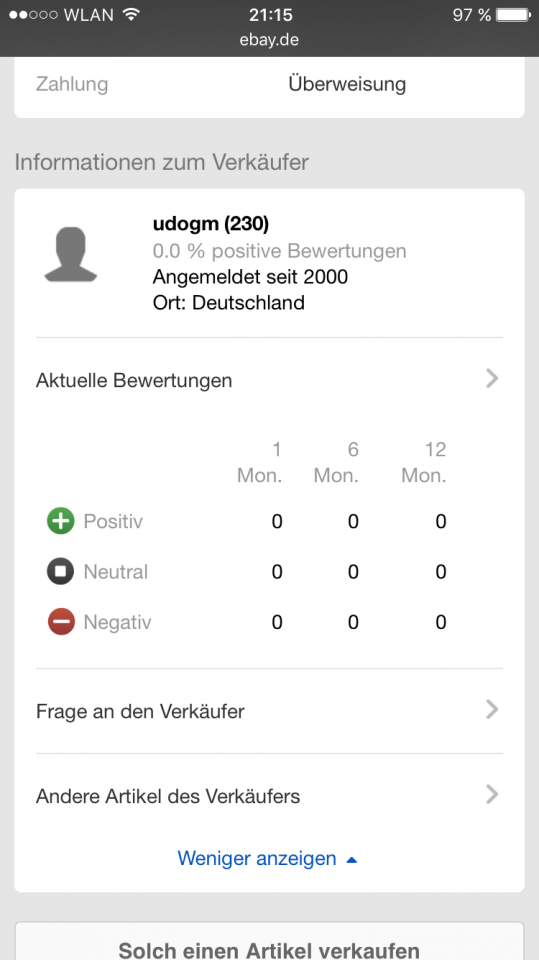This screenshot has height=960, width=539.
Task: Tap the signal strength dots
Action: coord(33,15)
